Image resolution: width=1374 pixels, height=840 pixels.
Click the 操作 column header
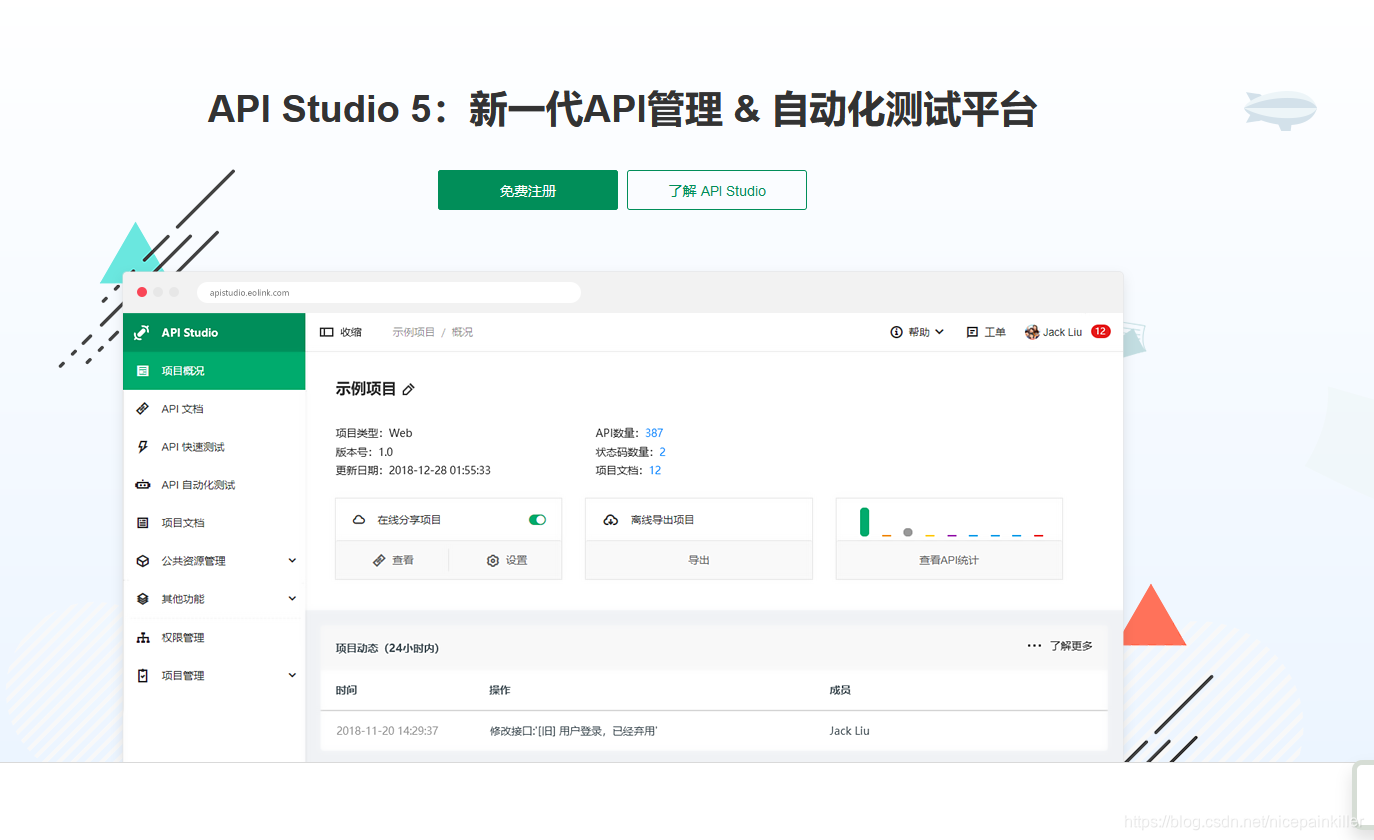(x=499, y=690)
